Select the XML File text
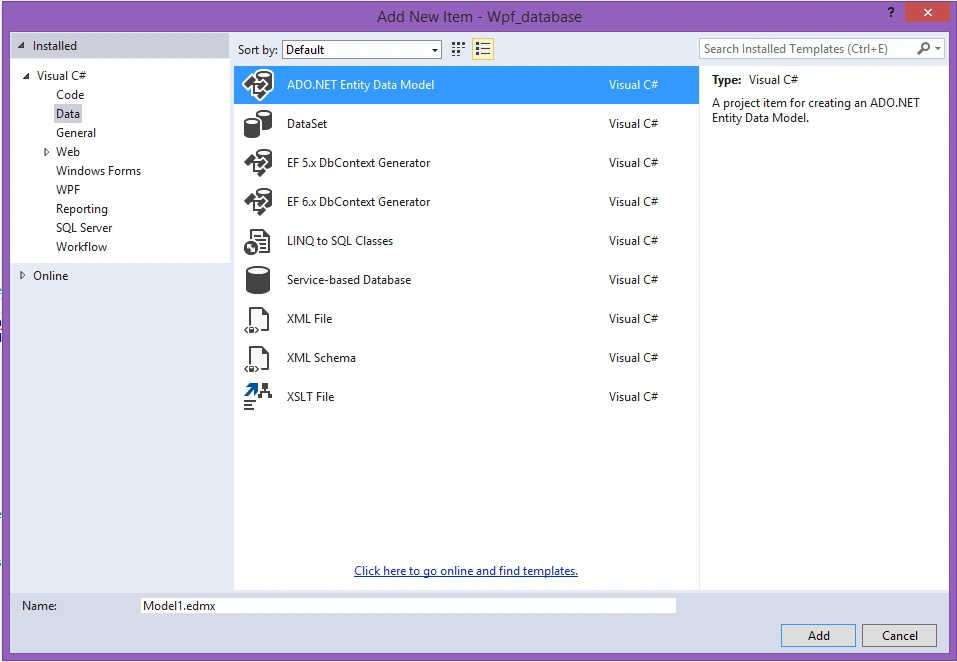957x662 pixels. tap(309, 319)
